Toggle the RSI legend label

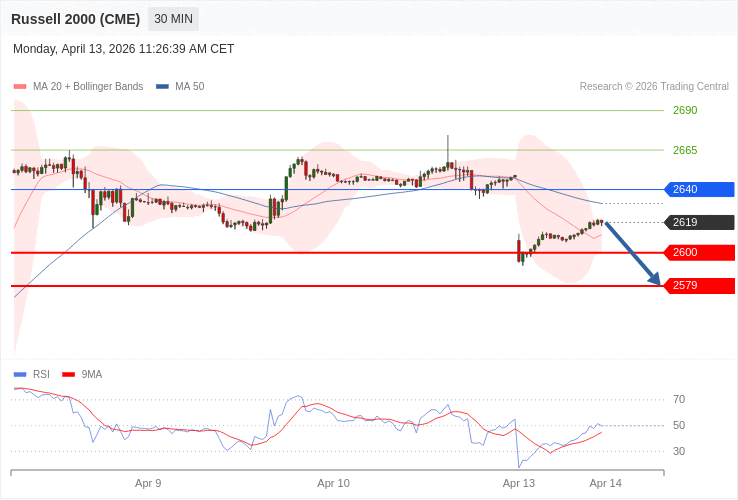click(x=41, y=374)
